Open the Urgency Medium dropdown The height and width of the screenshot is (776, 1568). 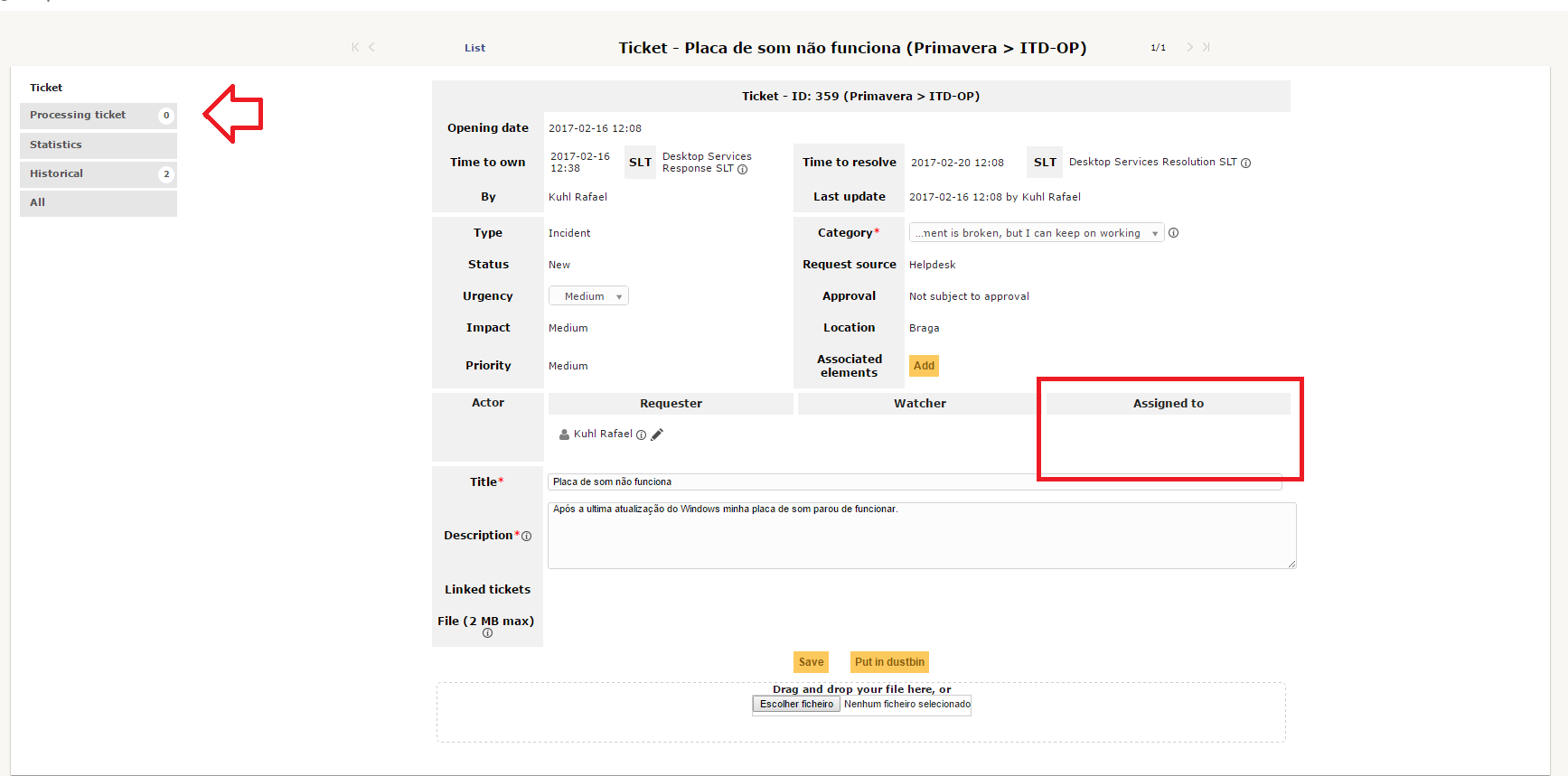point(588,296)
